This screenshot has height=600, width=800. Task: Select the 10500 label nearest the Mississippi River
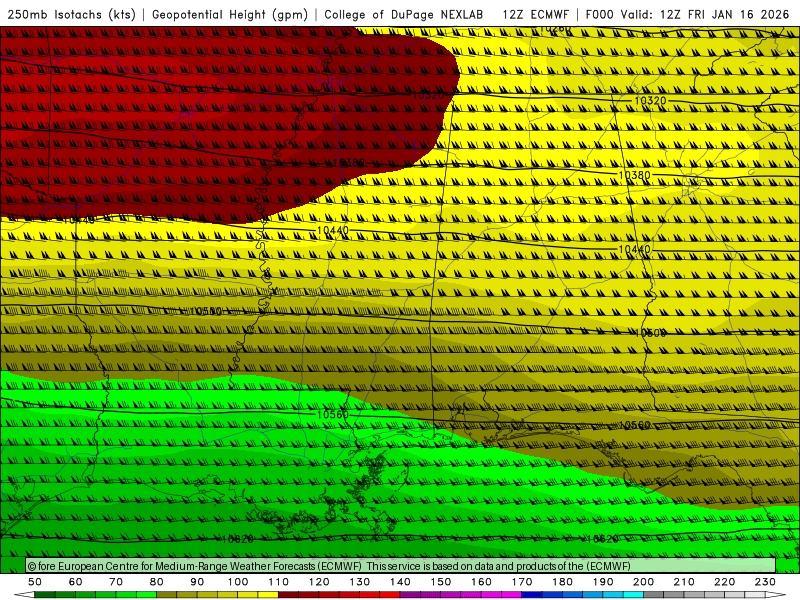[x=206, y=311]
